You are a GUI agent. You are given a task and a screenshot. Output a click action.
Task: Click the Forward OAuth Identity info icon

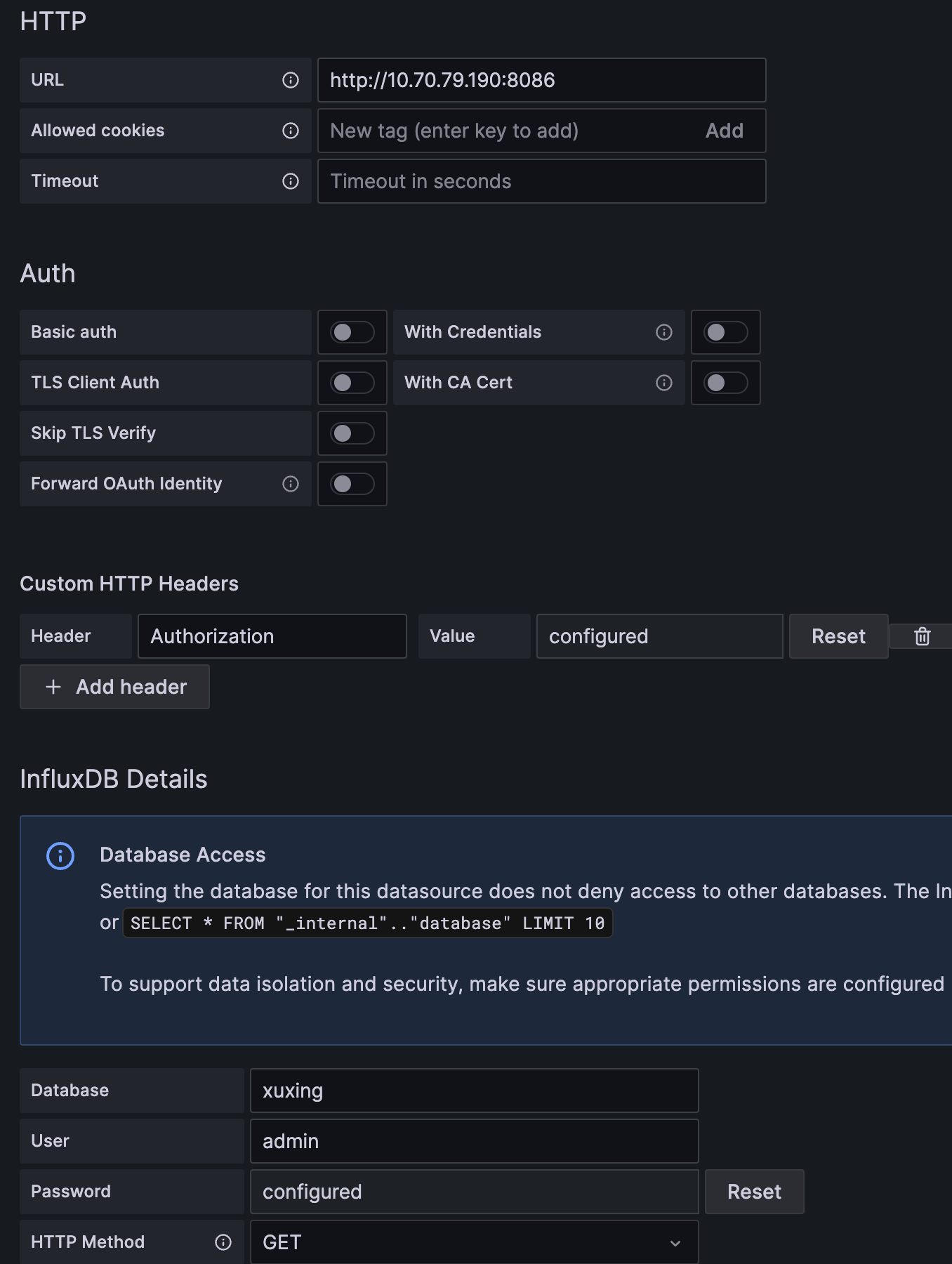pyautogui.click(x=291, y=484)
